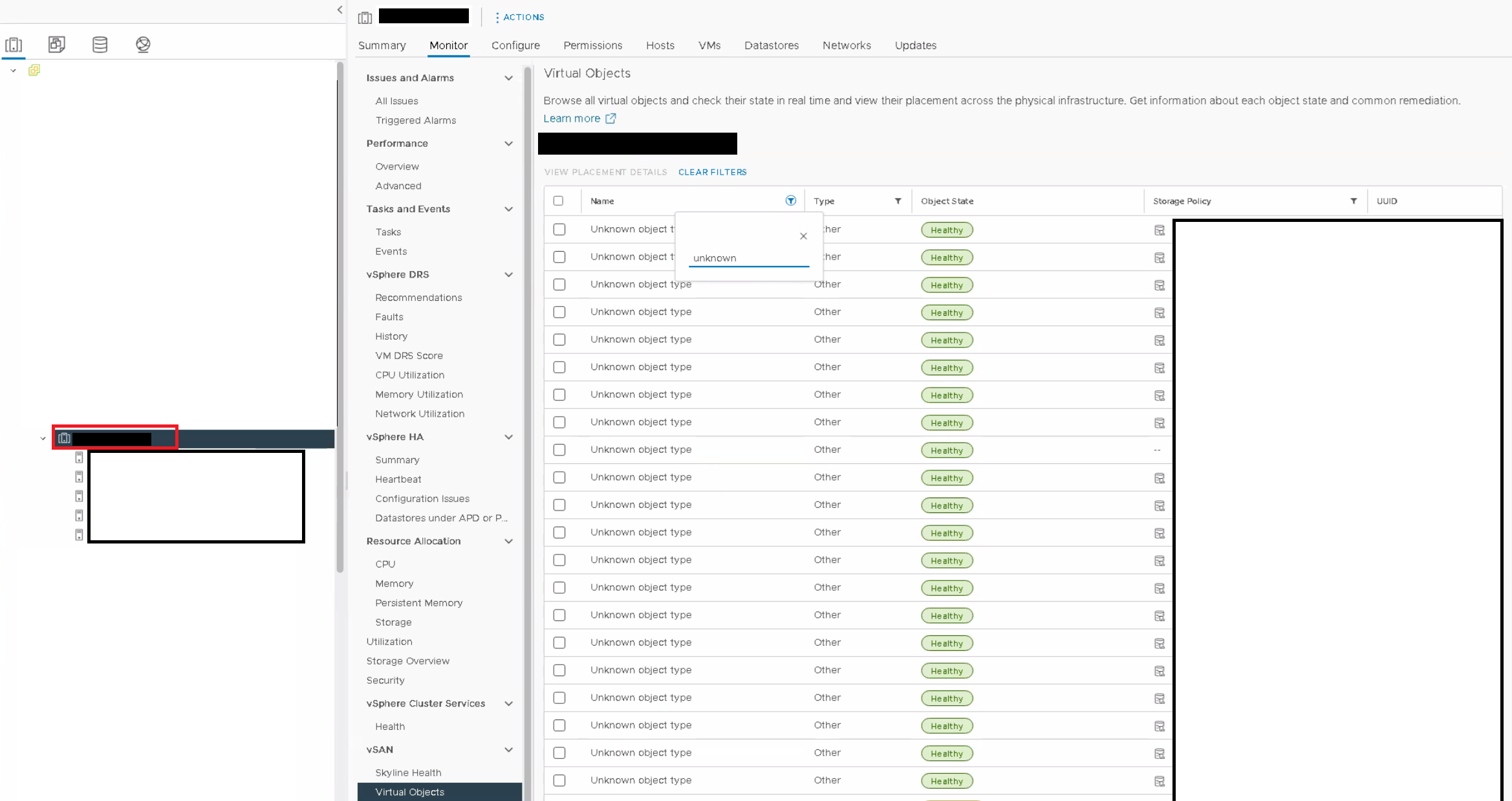Screen dimensions: 1512x801
Task: Toggle the select-all header checkbox
Action: click(x=558, y=201)
